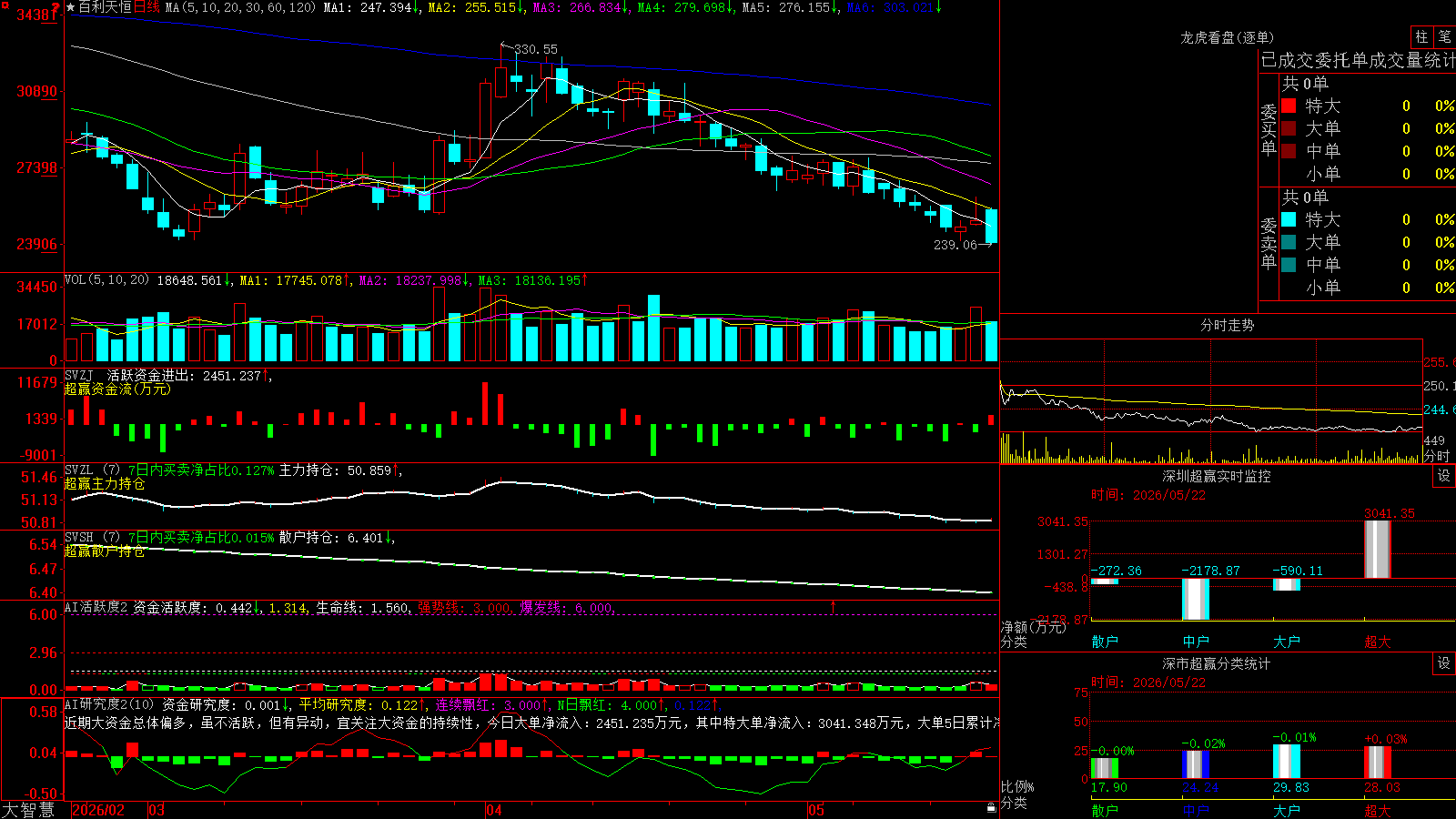Click the 散户 net outflow bar labeled -272.36
The height and width of the screenshot is (819, 1456).
coord(1105,581)
